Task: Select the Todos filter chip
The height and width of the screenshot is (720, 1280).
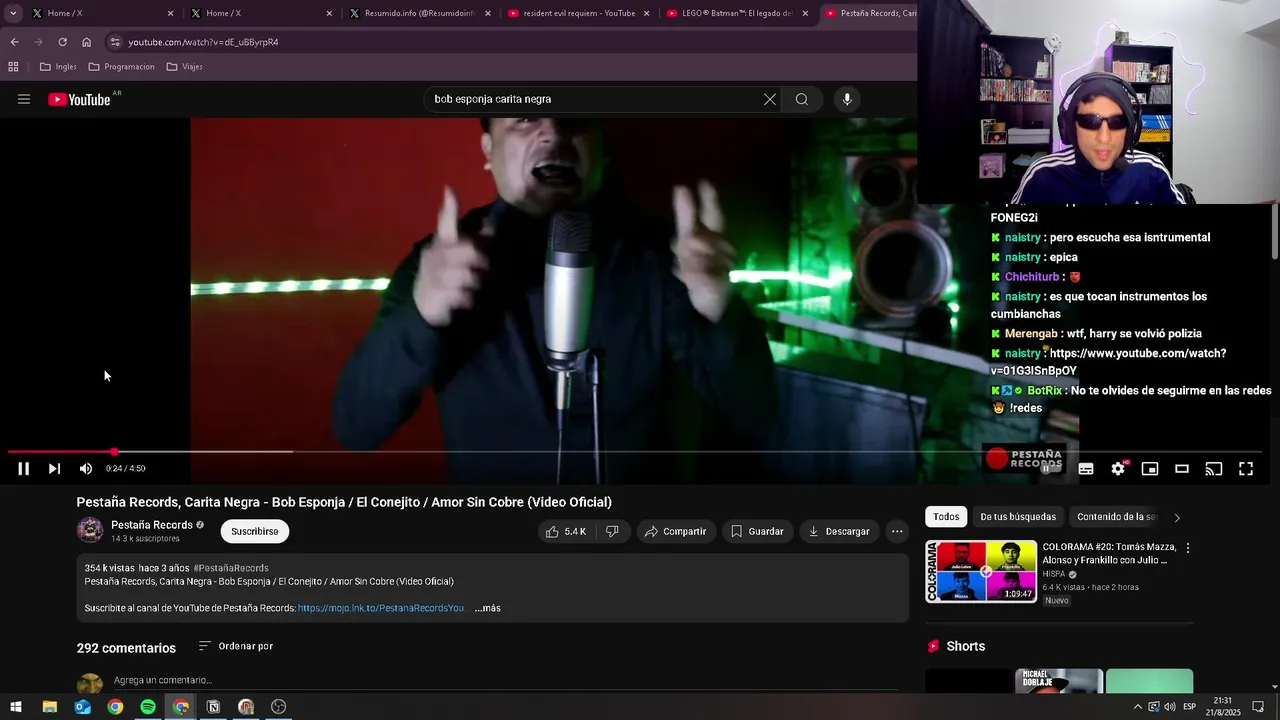Action: pos(946,517)
